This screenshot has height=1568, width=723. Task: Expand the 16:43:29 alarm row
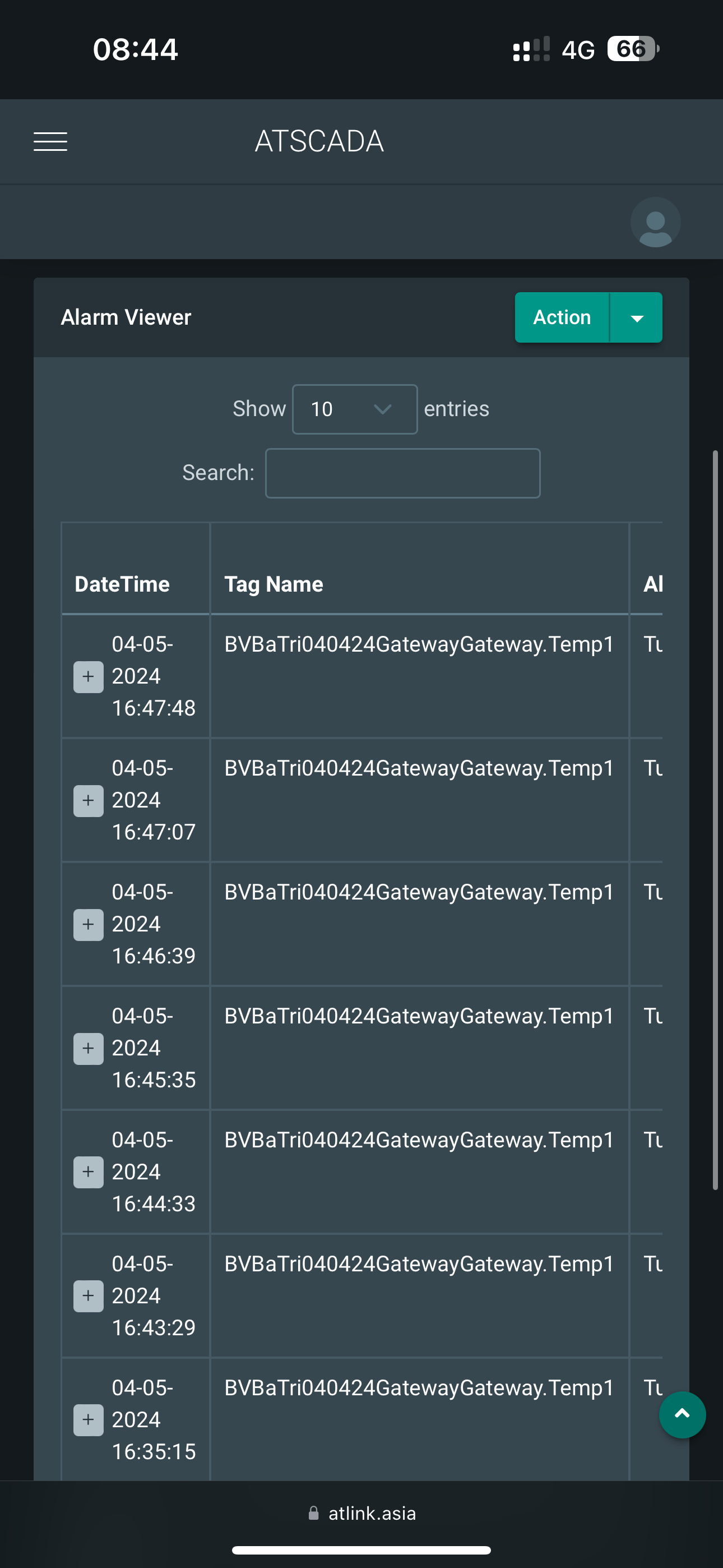(x=88, y=1296)
